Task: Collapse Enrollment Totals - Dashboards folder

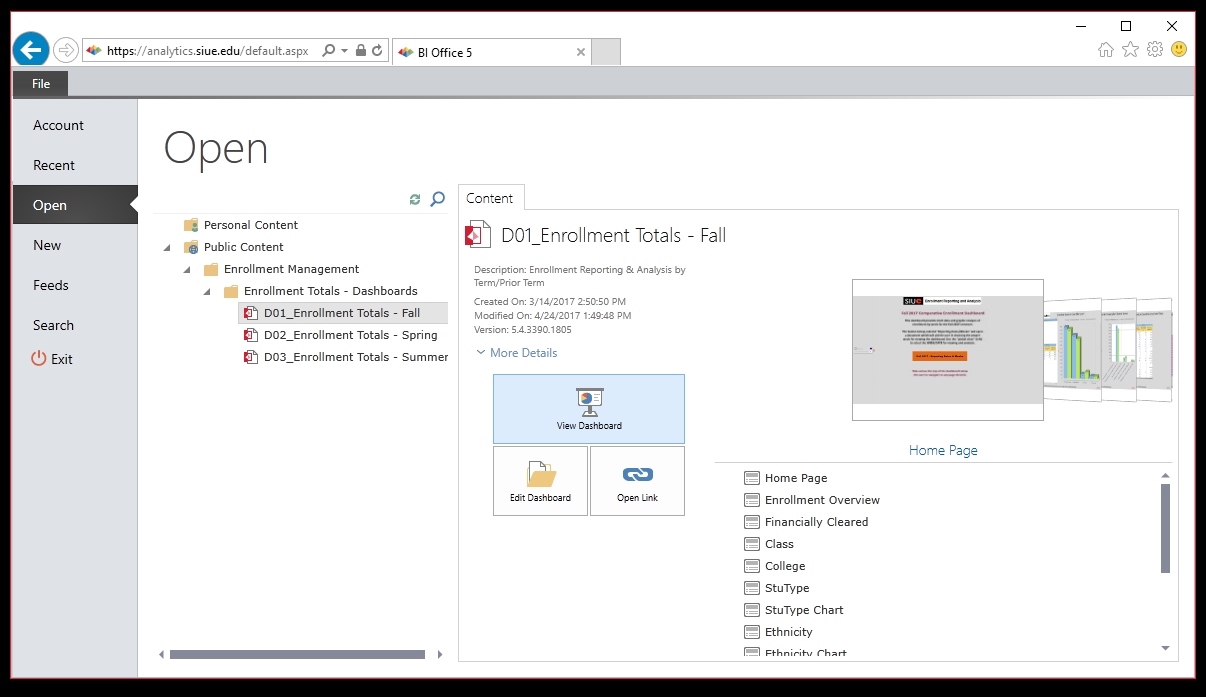Action: click(x=207, y=291)
